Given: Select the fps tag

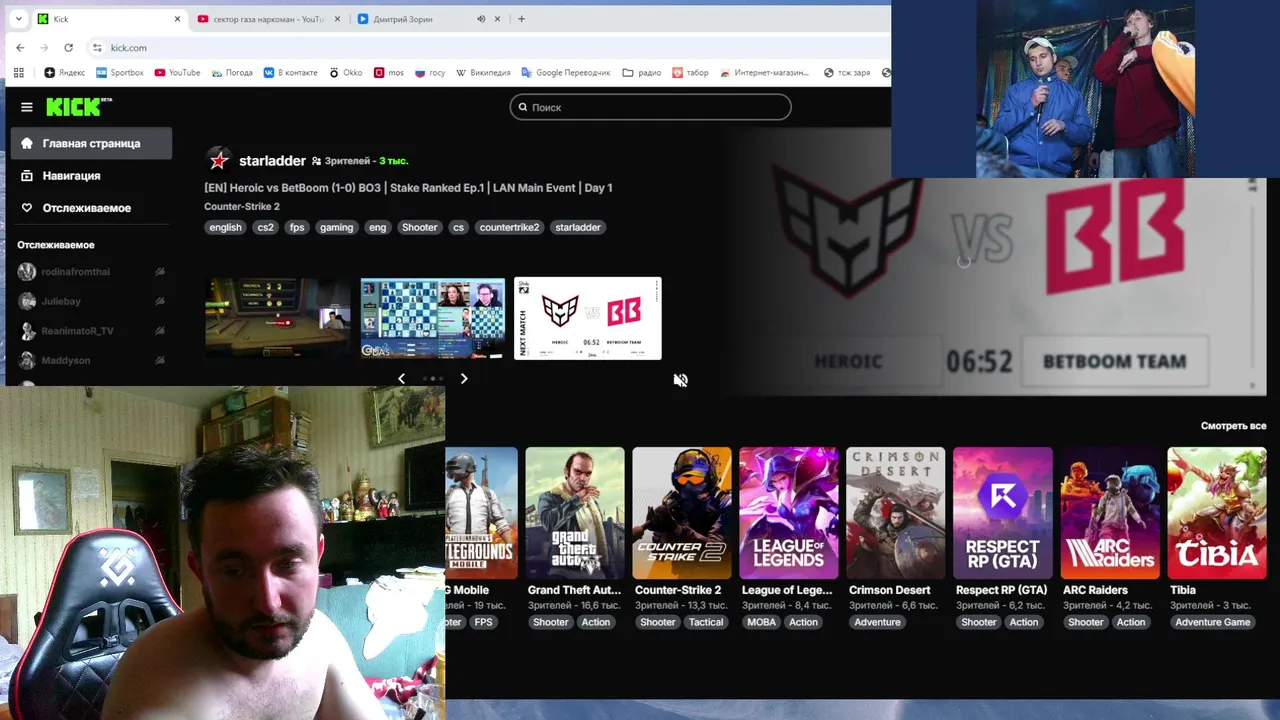Looking at the screenshot, I should (297, 227).
